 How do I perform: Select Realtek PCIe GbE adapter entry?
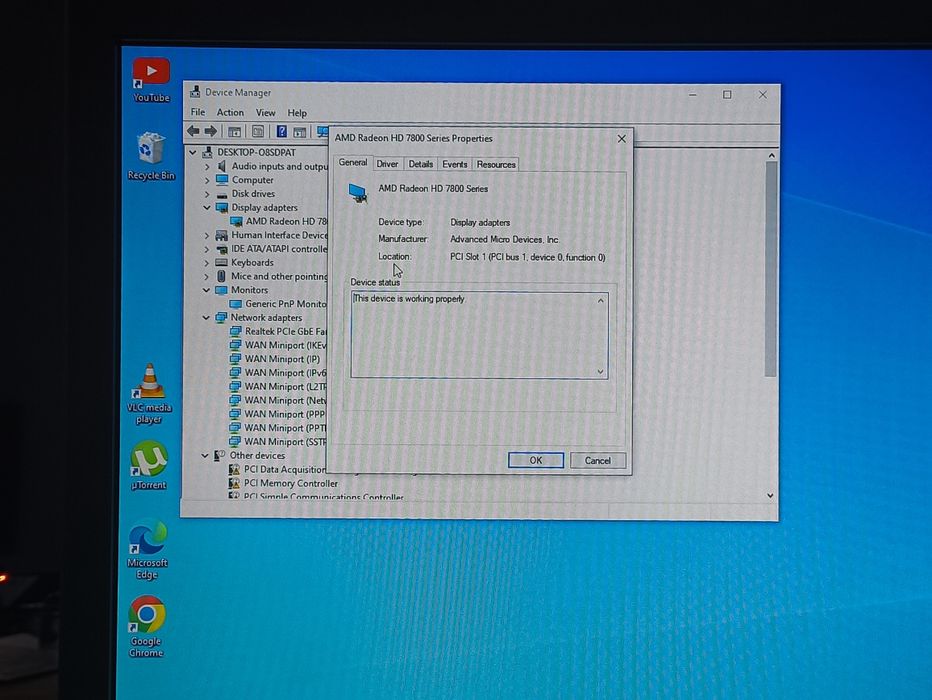278,332
